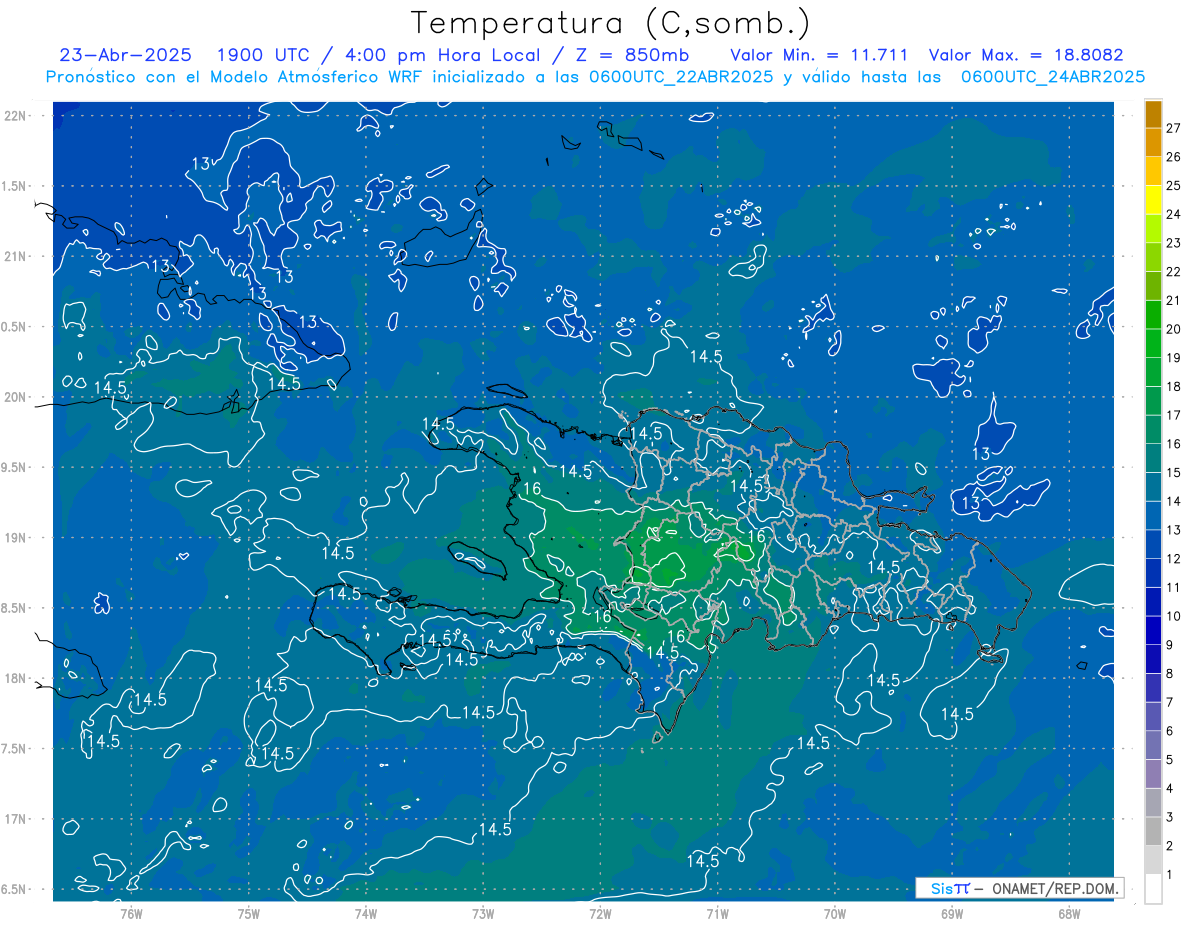Click the "69W" longitude axis label
1200x927 pixels.
952,913
